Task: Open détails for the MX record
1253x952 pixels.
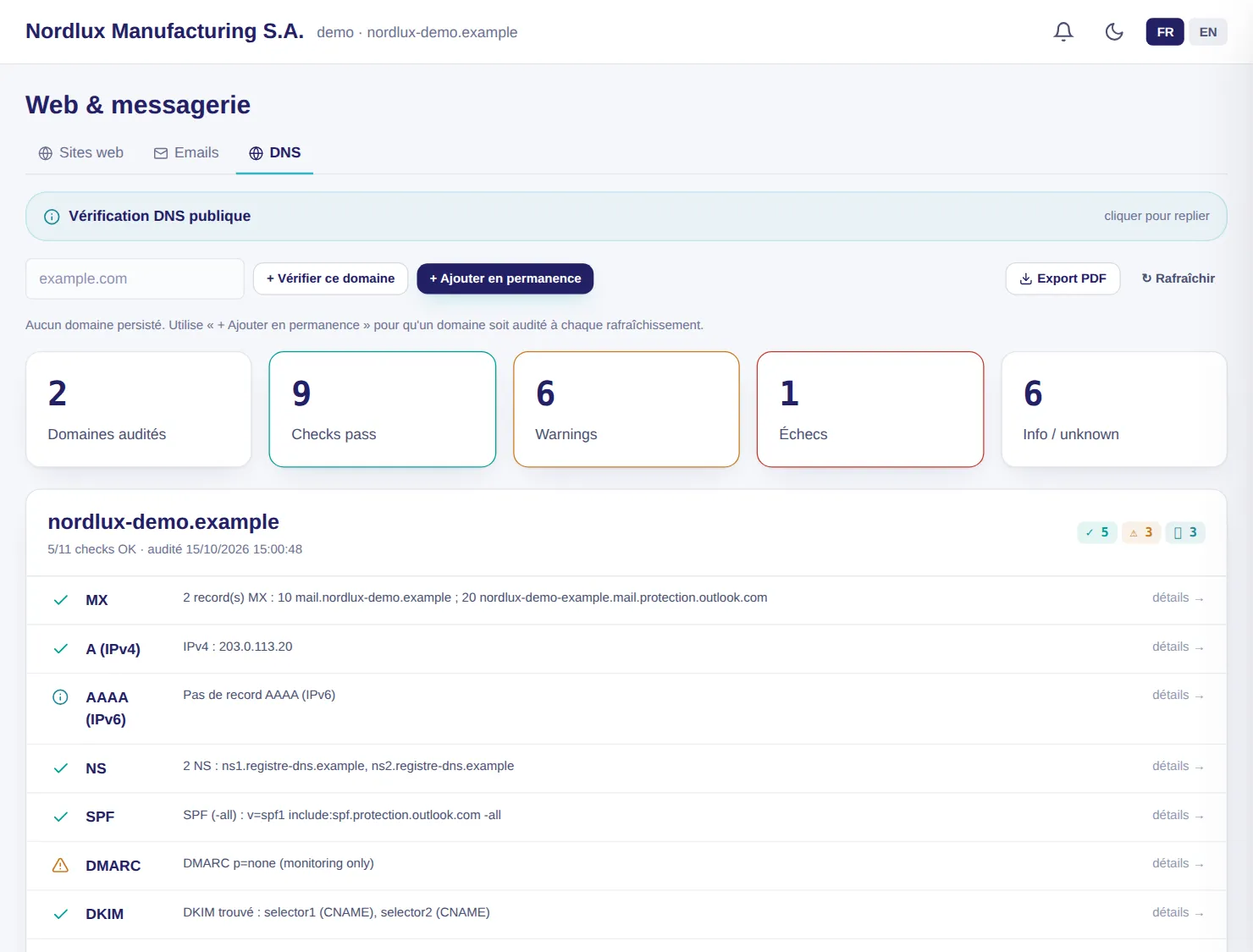Action: pyautogui.click(x=1178, y=597)
